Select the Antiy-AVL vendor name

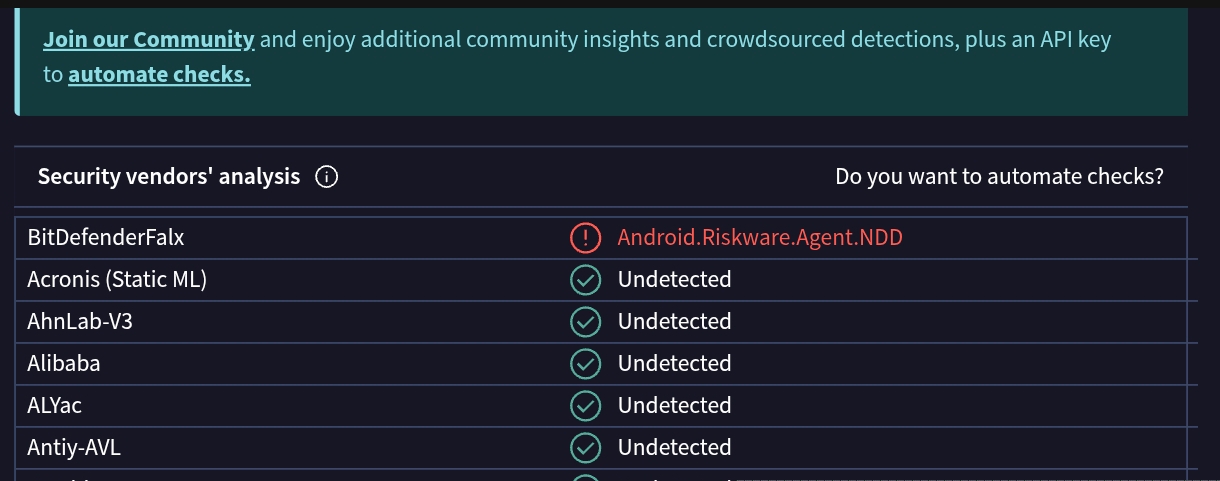click(x=74, y=448)
